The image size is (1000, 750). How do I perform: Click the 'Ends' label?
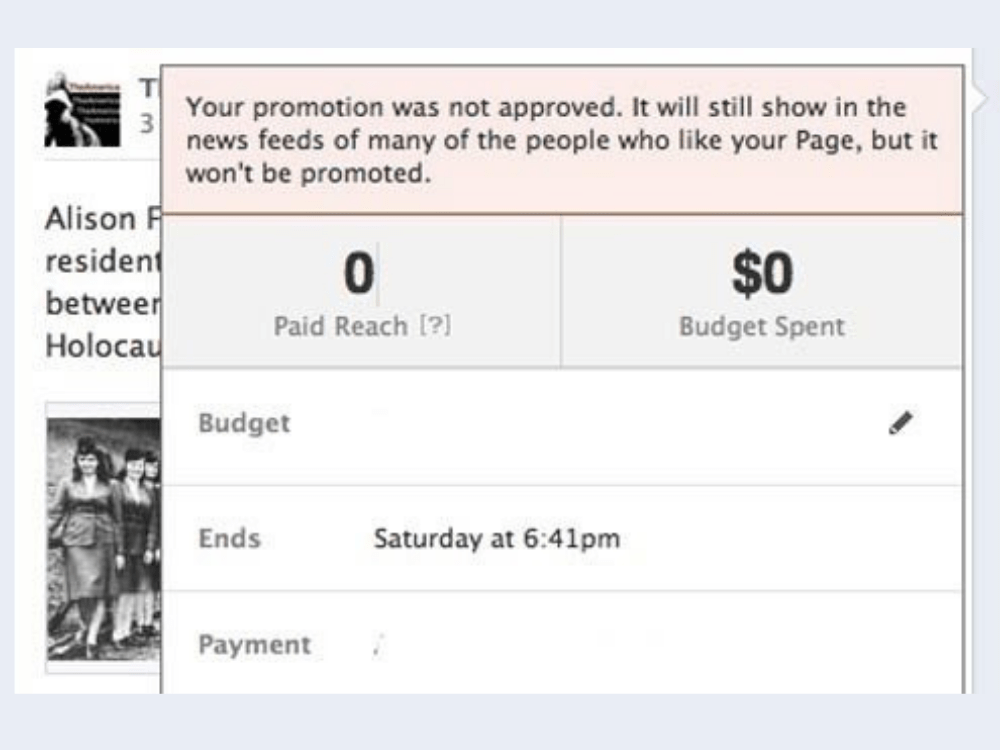coord(229,539)
